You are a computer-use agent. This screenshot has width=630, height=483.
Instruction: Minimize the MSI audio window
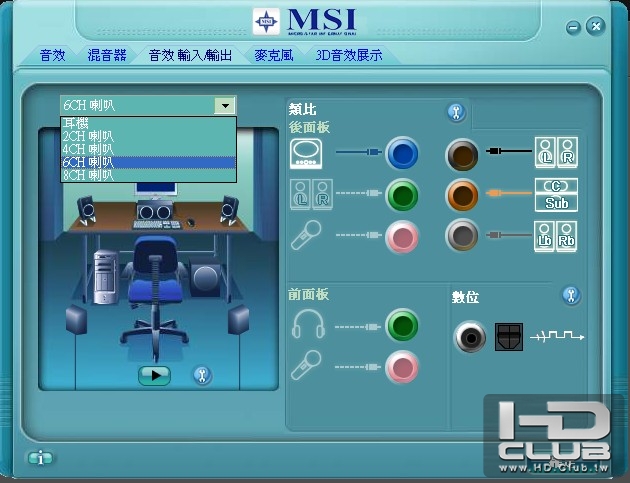tap(573, 27)
